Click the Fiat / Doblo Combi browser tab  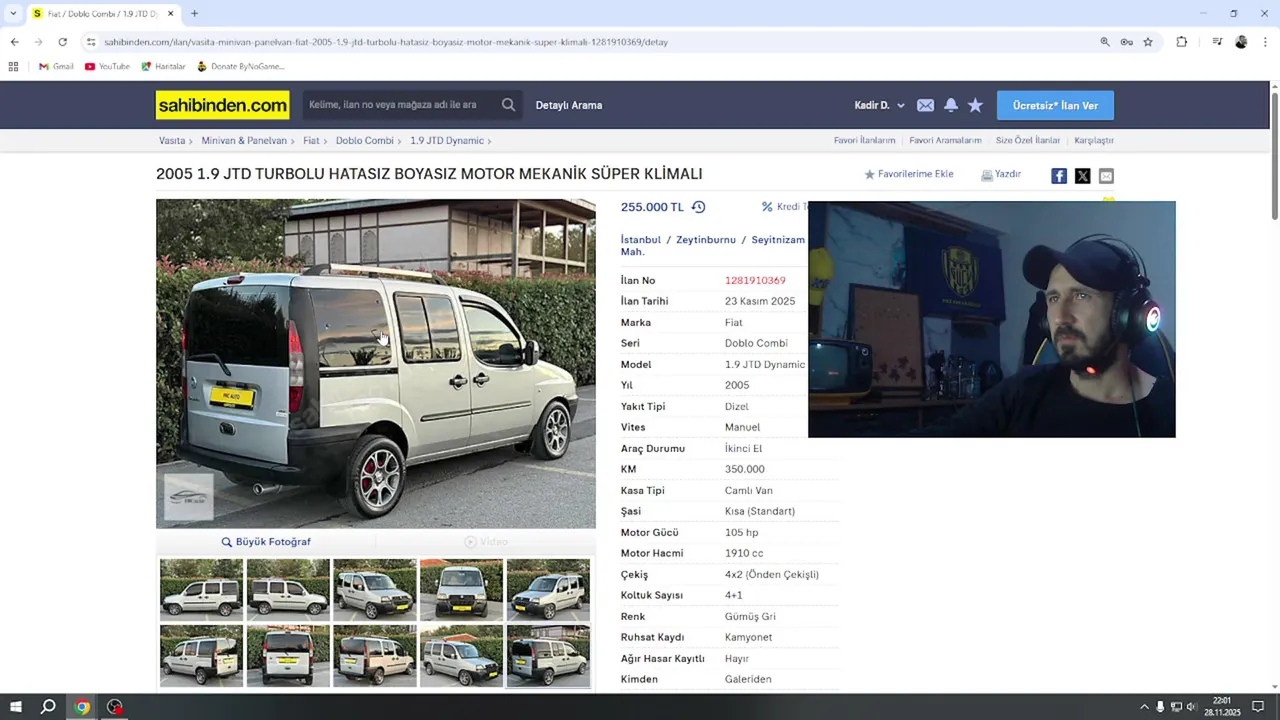click(104, 14)
